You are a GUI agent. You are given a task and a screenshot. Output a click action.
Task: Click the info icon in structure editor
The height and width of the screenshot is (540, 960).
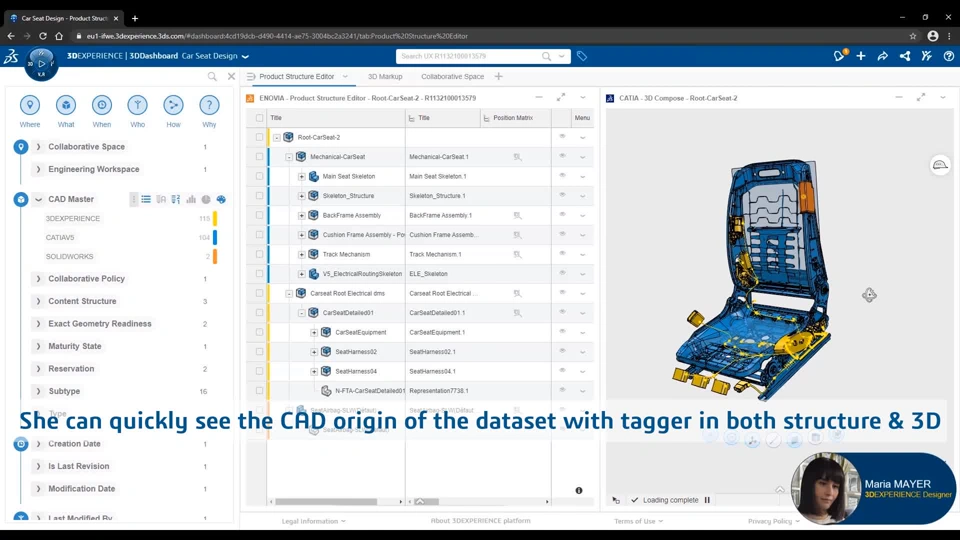tap(579, 490)
